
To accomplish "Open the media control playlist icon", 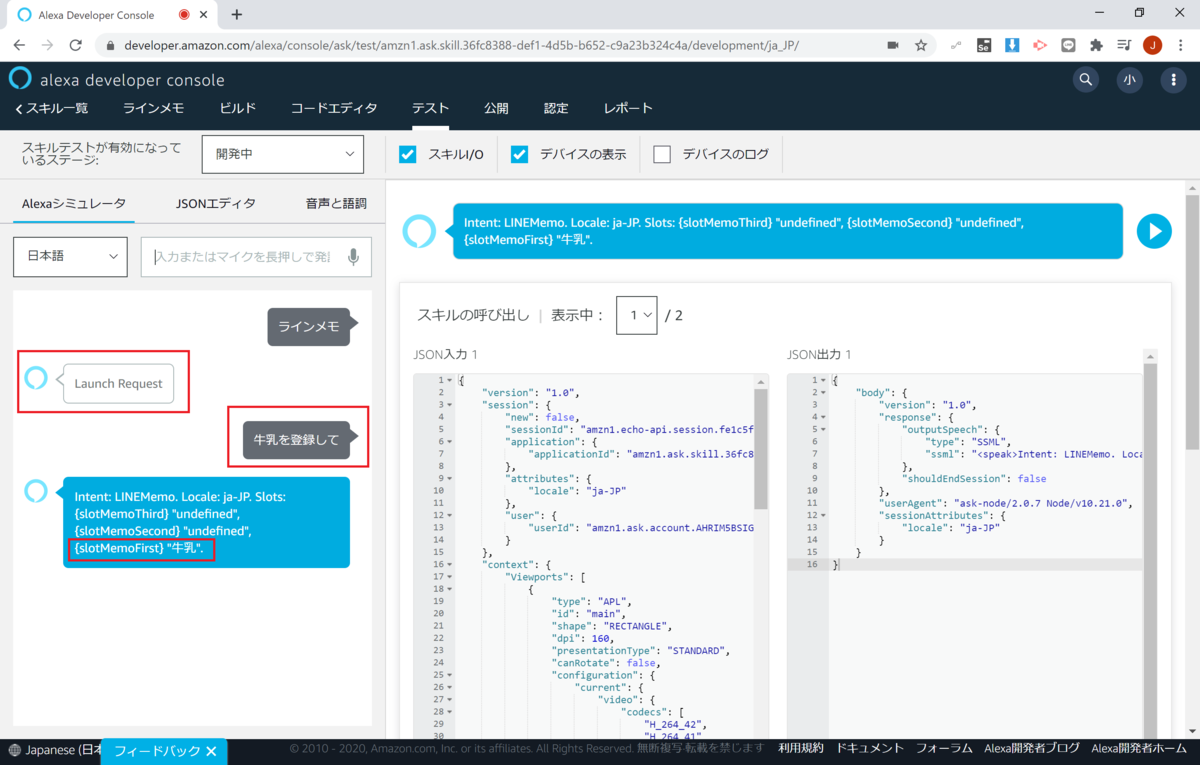I will tap(1124, 45).
